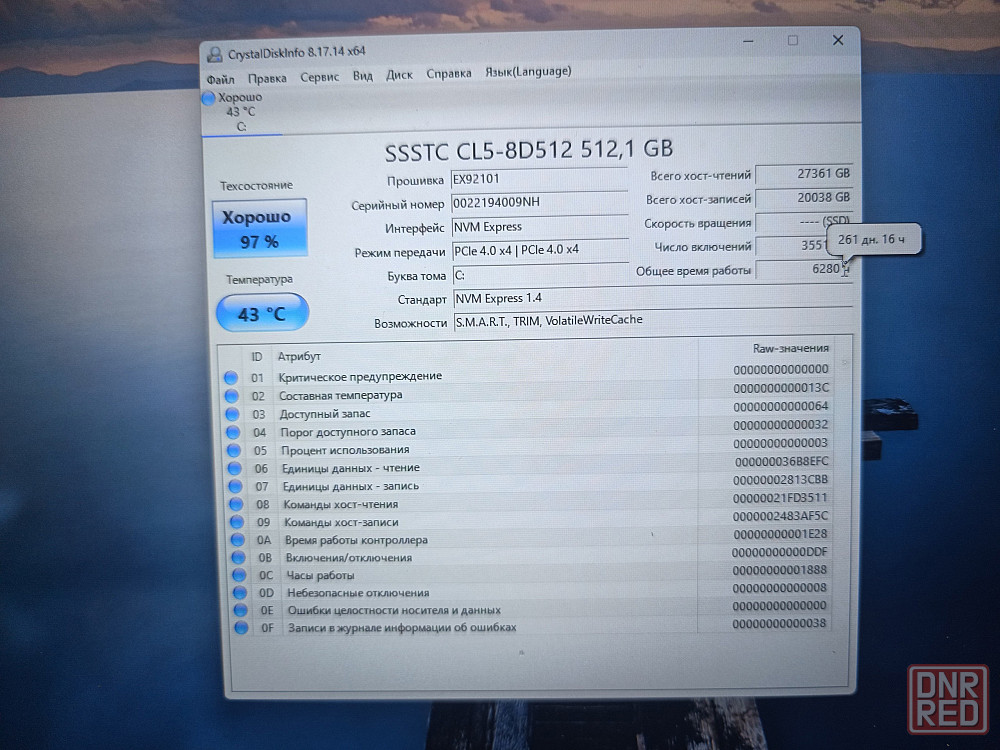Viewport: 1000px width, 750px height.
Task: Close the CrystalDiskInfo window
Action: [838, 40]
